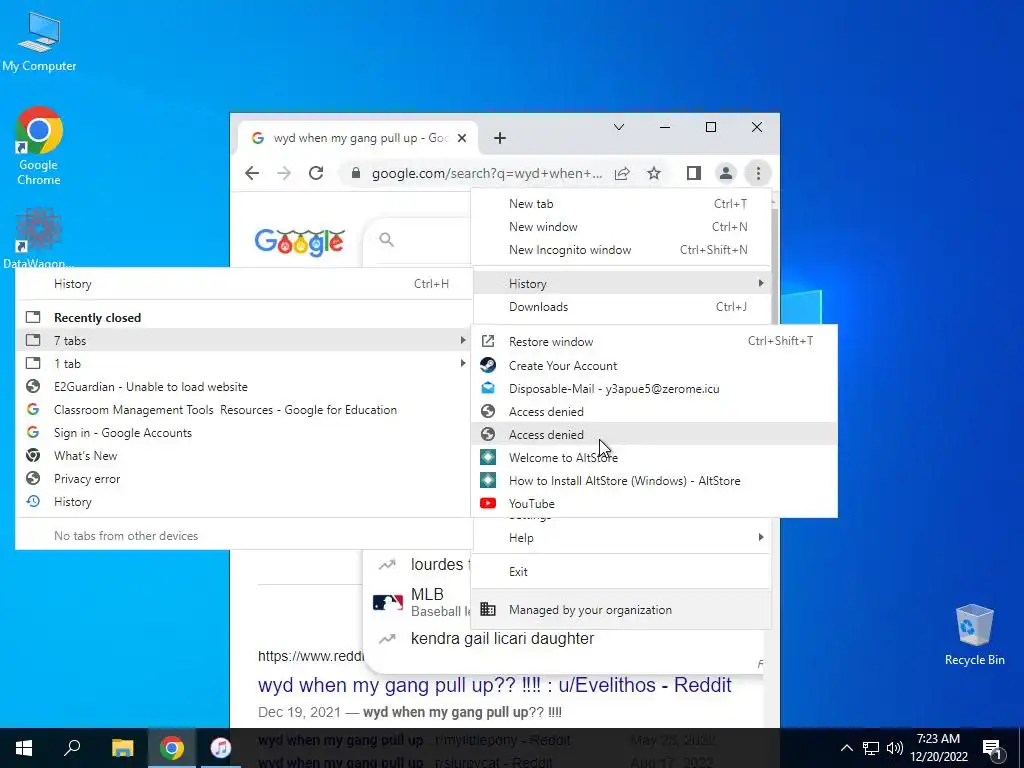Open Chrome three-dot menu button
Image resolution: width=1024 pixels, height=768 pixels.
758,173
